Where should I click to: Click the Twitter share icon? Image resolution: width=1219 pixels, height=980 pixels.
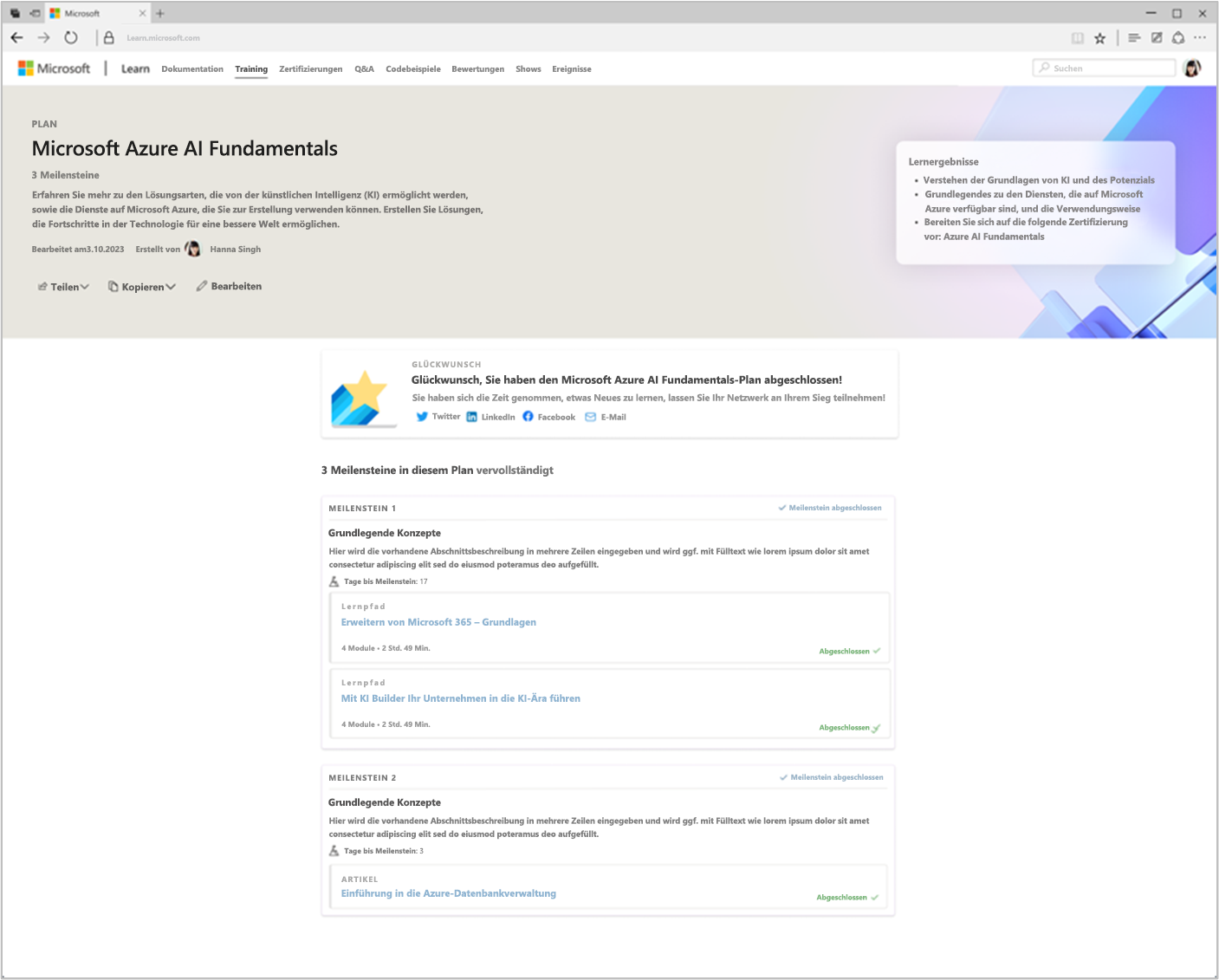pyautogui.click(x=422, y=417)
